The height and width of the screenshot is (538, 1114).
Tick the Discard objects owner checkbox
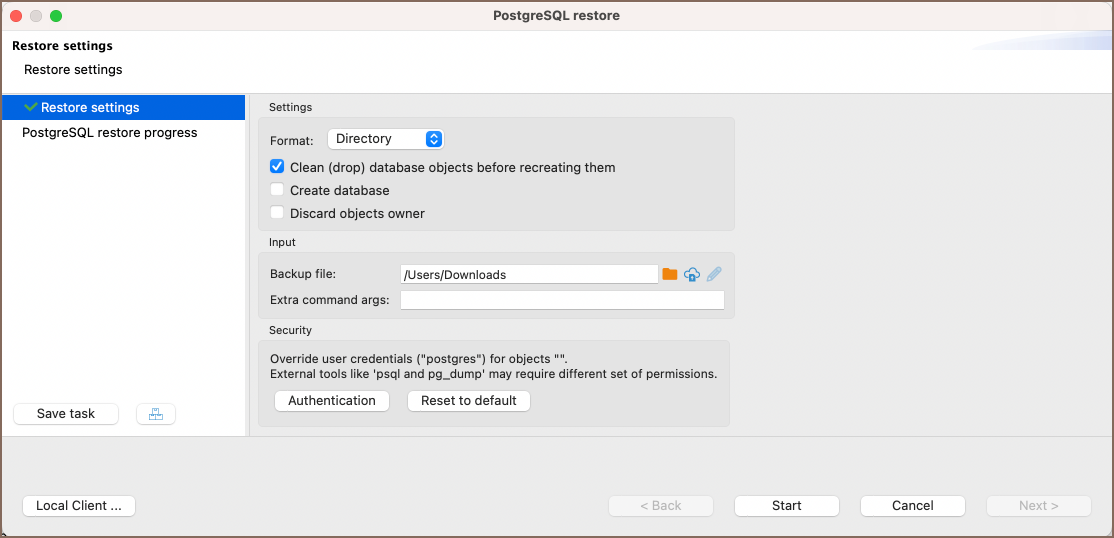[x=278, y=213]
